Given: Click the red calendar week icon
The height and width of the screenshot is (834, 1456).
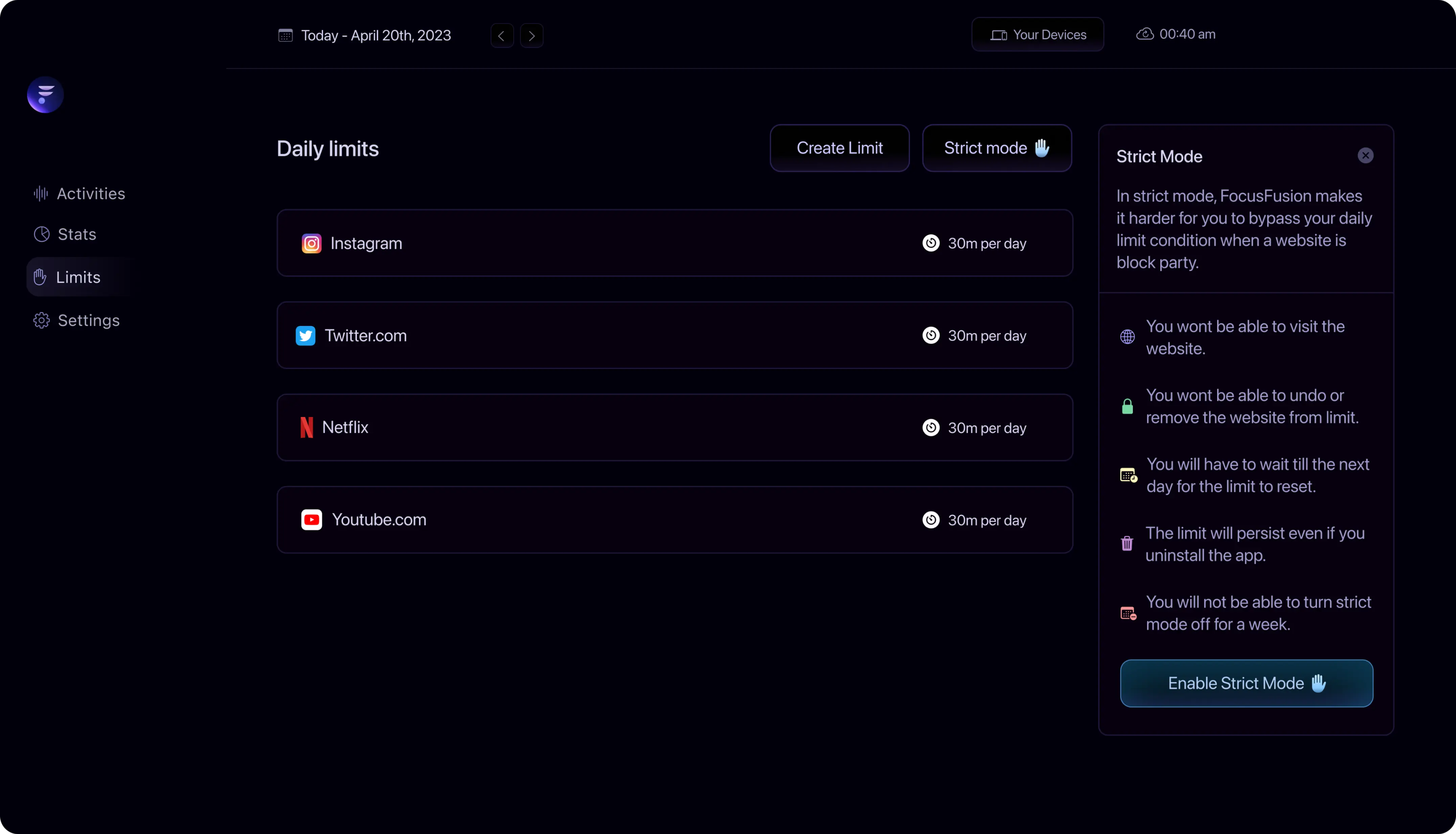Looking at the screenshot, I should [x=1128, y=613].
